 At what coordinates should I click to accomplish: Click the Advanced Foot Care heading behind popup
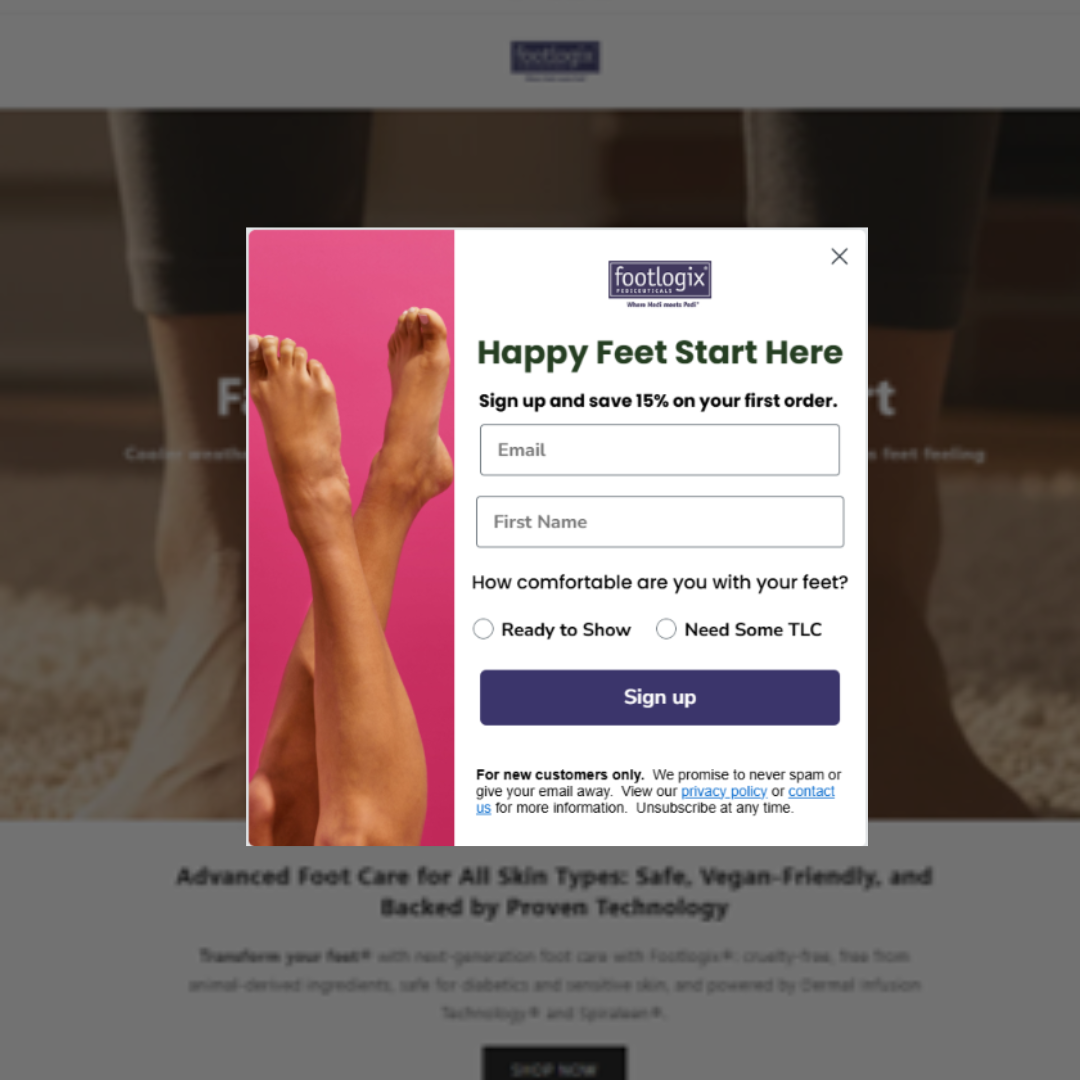click(x=554, y=891)
